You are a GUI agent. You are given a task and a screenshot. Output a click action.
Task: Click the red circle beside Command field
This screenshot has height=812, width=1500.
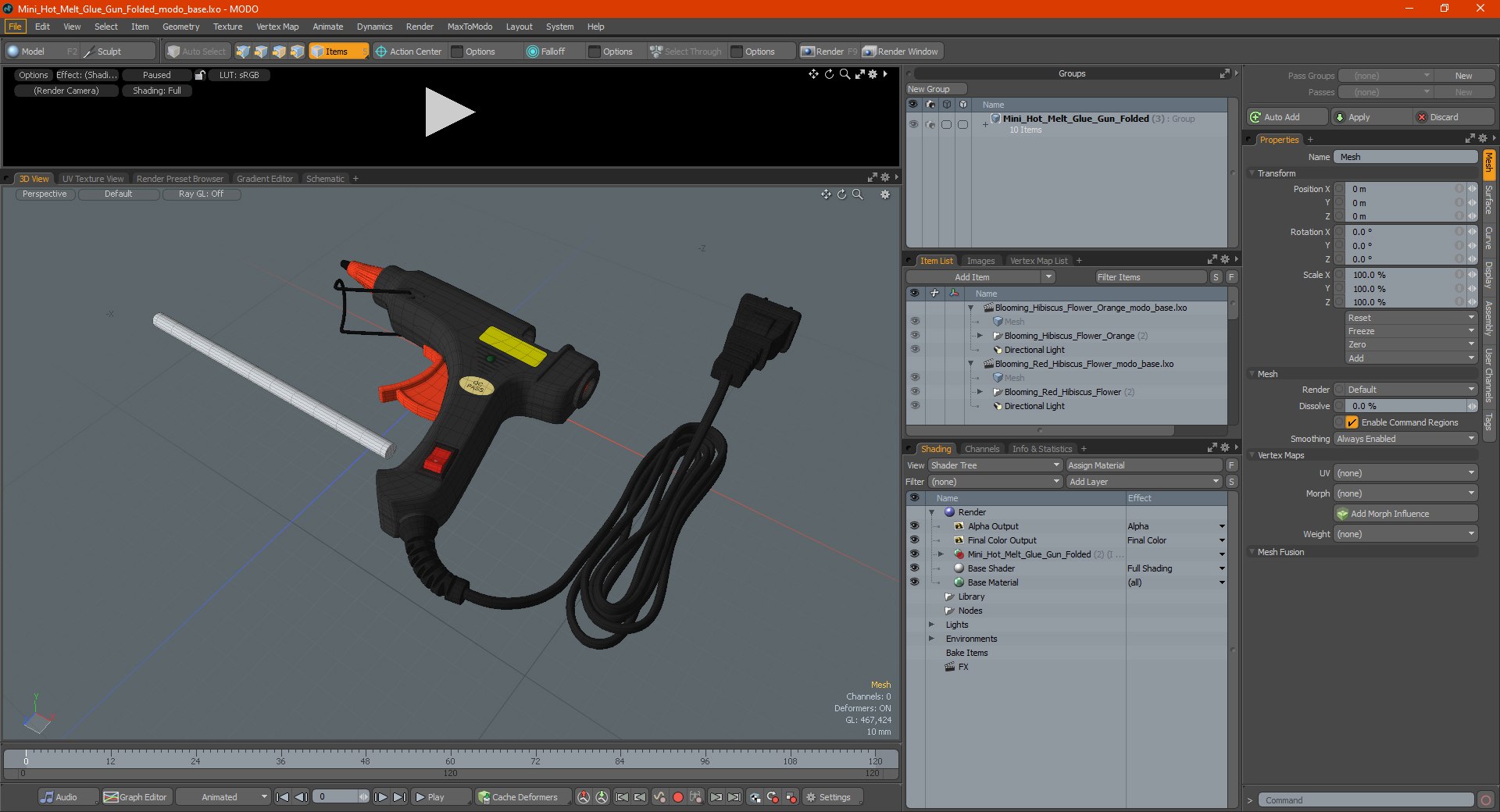(x=1486, y=800)
